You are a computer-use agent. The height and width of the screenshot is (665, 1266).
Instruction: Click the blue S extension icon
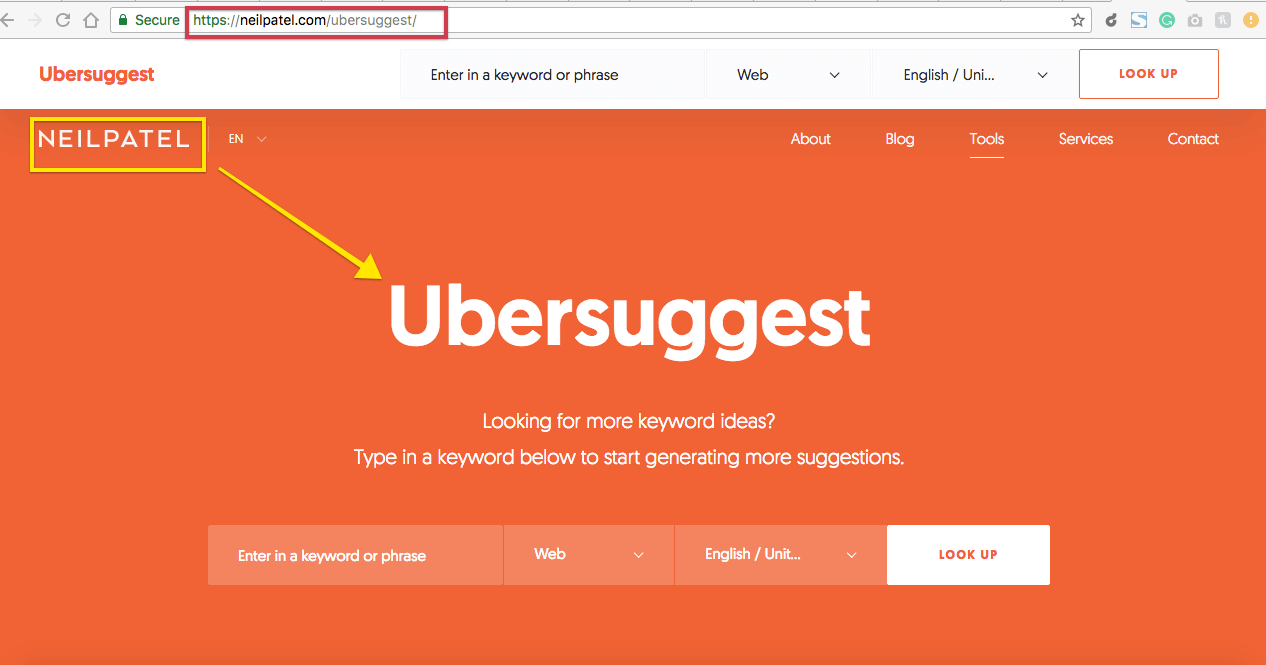(x=1139, y=20)
